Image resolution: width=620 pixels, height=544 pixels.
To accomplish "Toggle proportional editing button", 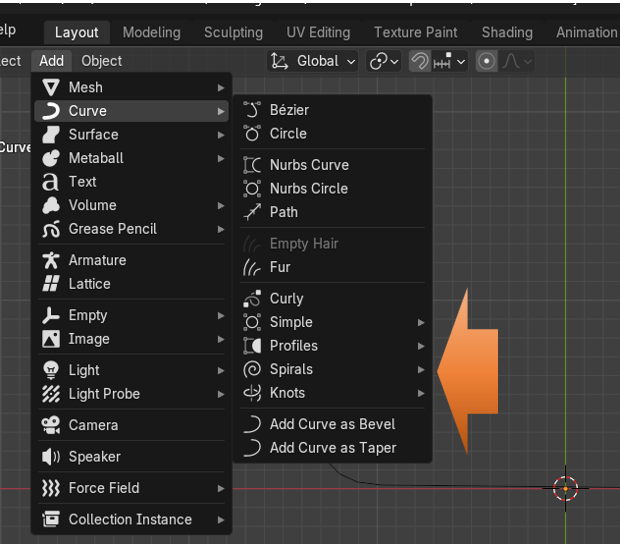I will click(x=487, y=61).
